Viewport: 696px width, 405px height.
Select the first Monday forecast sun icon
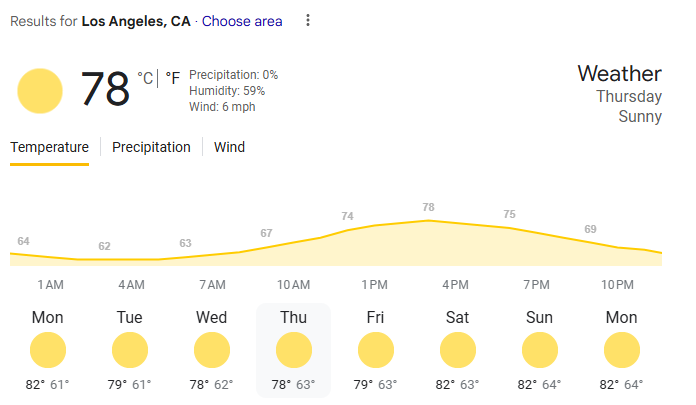click(x=48, y=351)
